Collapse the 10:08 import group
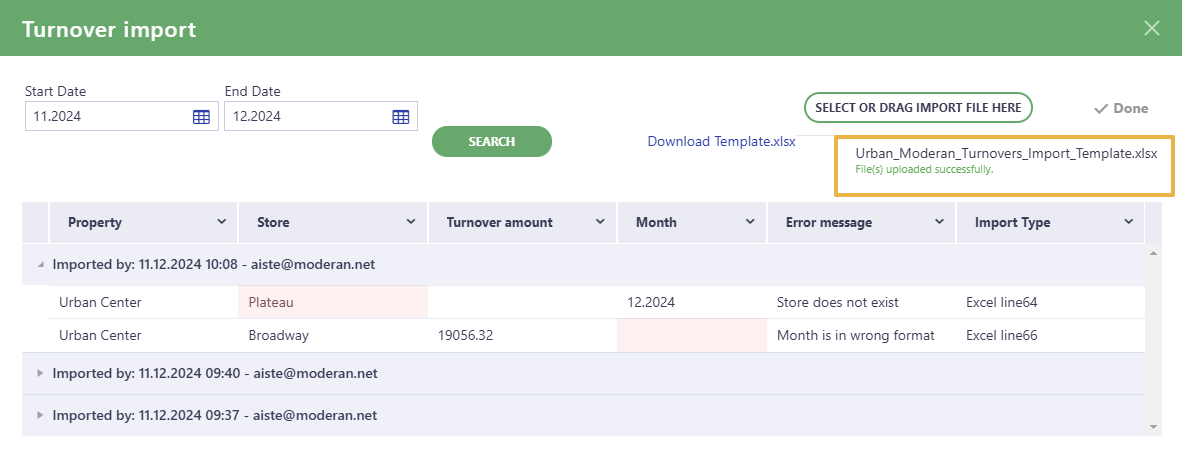Screen dimensions: 1182x453 click(40, 265)
